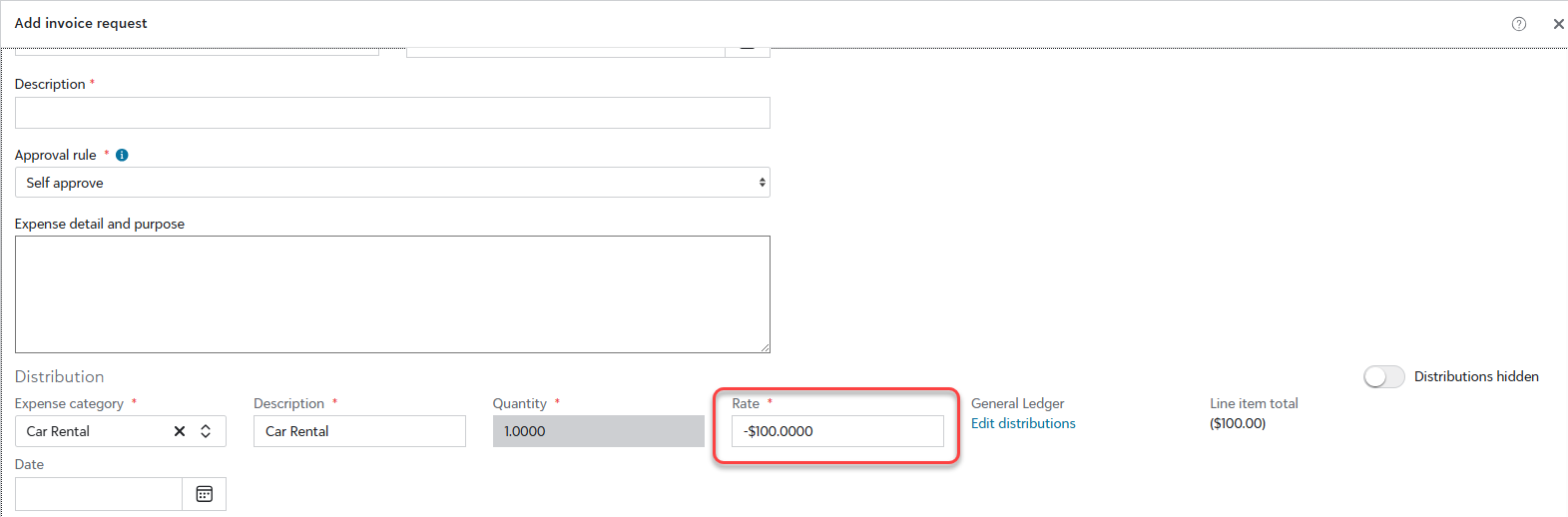Close the Add invoice request dialog
Screen dimensions: 1568x517
click(x=1557, y=24)
